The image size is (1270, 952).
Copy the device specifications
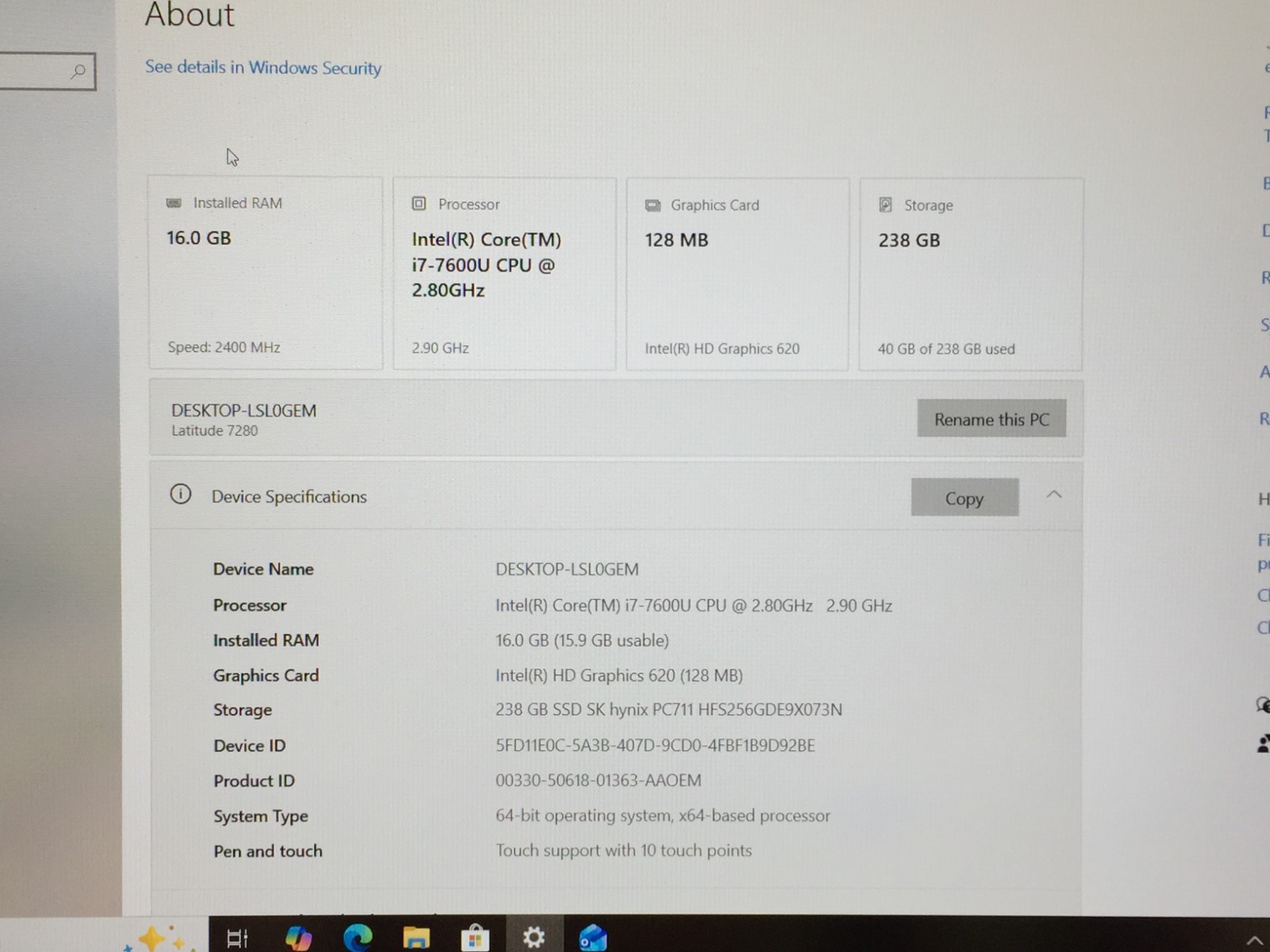click(964, 497)
